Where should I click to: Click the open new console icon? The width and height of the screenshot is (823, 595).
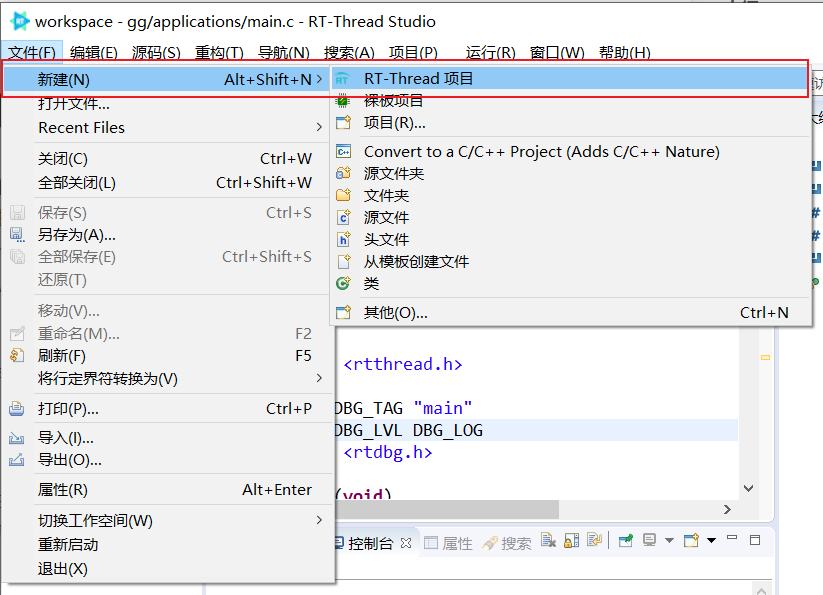click(x=691, y=540)
